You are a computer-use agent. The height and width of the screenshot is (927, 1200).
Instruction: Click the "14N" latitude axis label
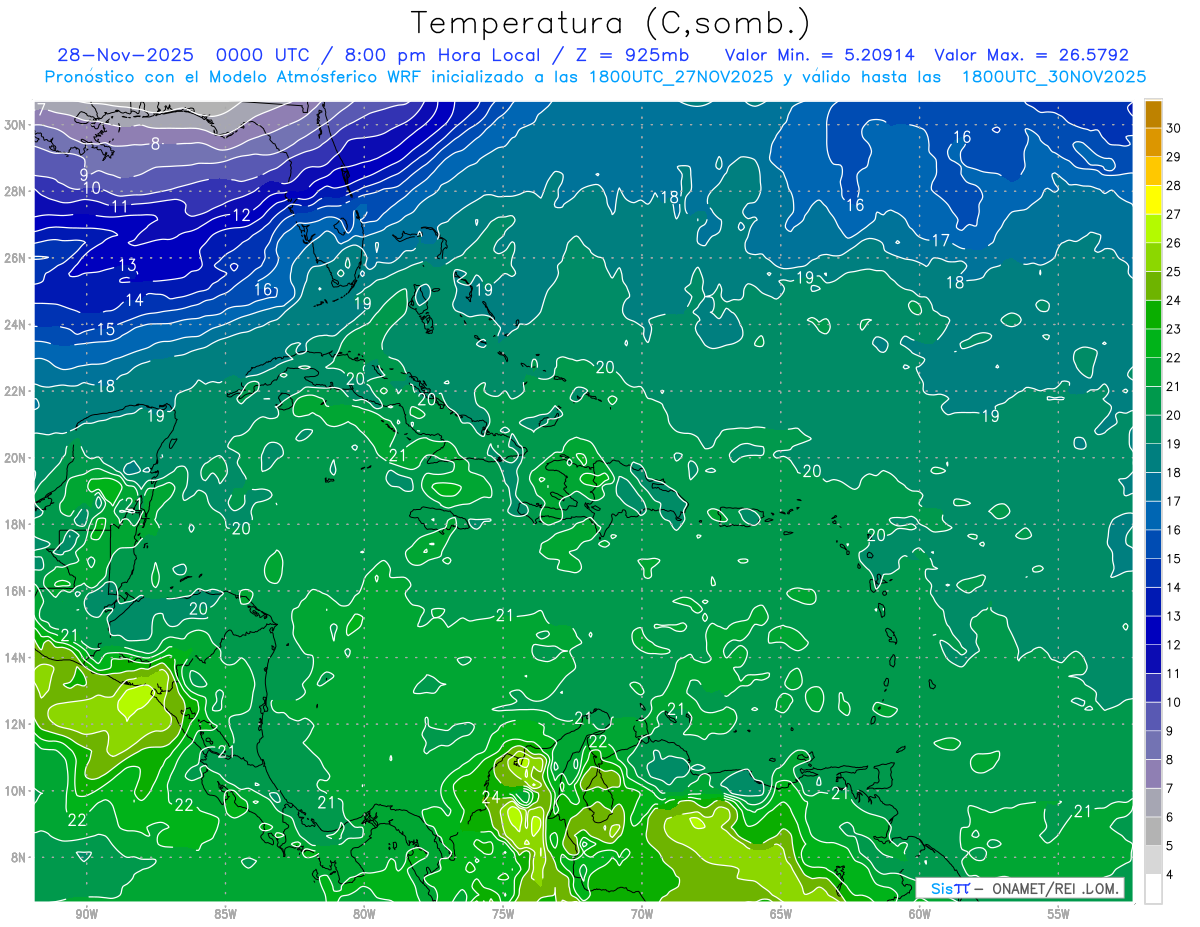point(16,658)
